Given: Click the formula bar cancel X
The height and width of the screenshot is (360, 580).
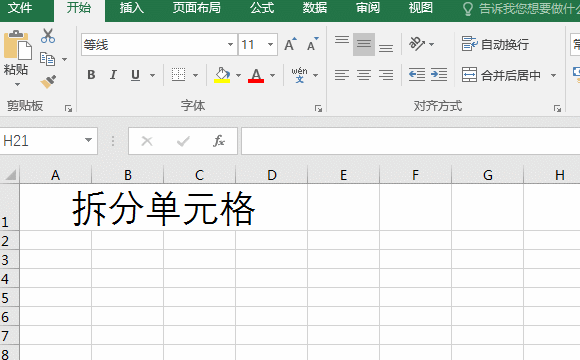Looking at the screenshot, I should 147,141.
